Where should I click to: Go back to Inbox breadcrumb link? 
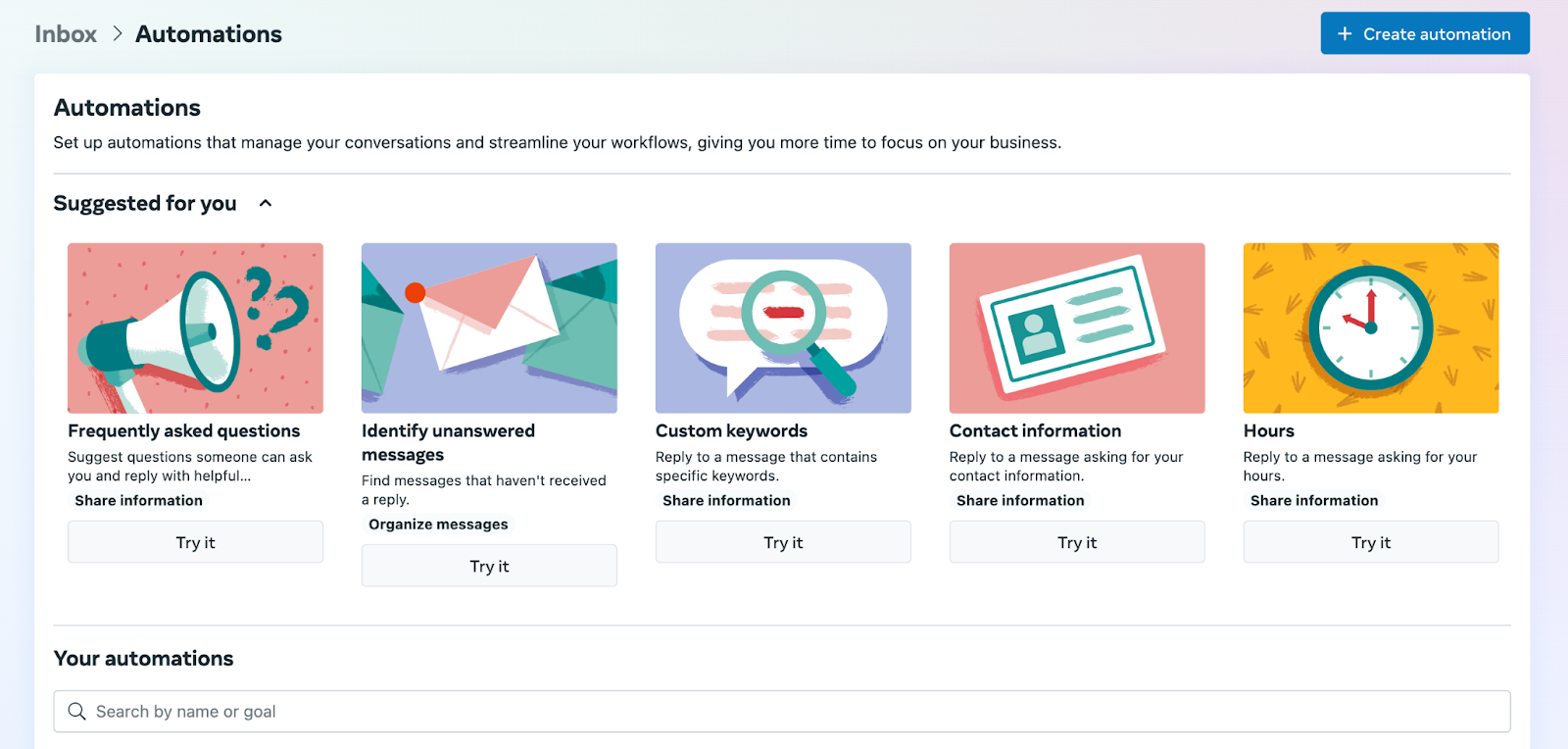[66, 34]
